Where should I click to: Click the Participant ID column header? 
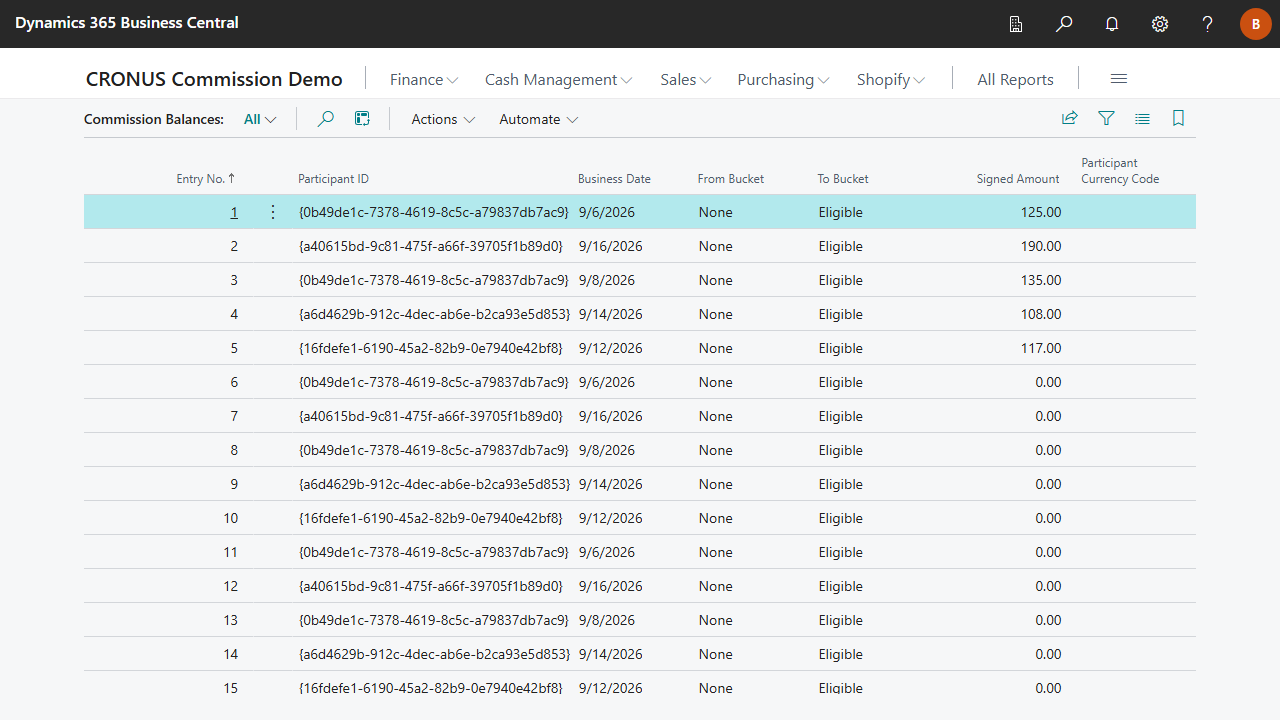coord(333,179)
